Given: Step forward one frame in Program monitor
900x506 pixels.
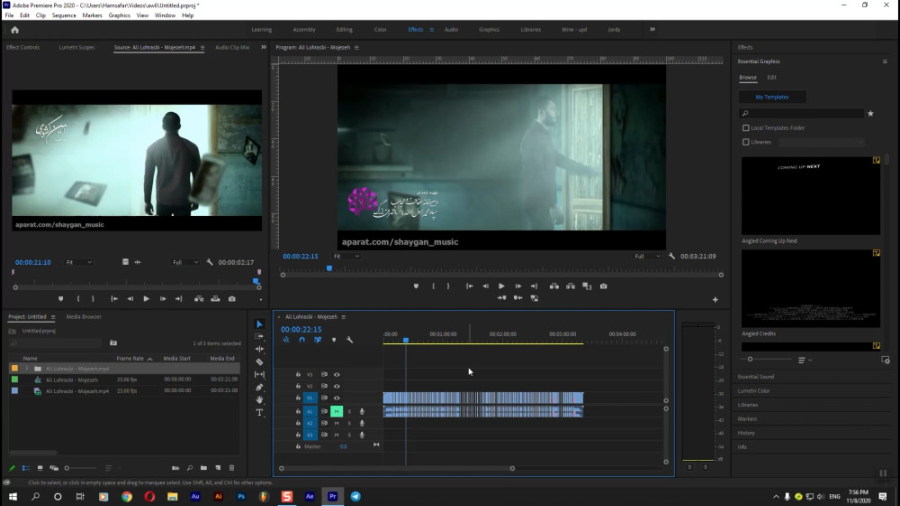Looking at the screenshot, I should tap(518, 286).
